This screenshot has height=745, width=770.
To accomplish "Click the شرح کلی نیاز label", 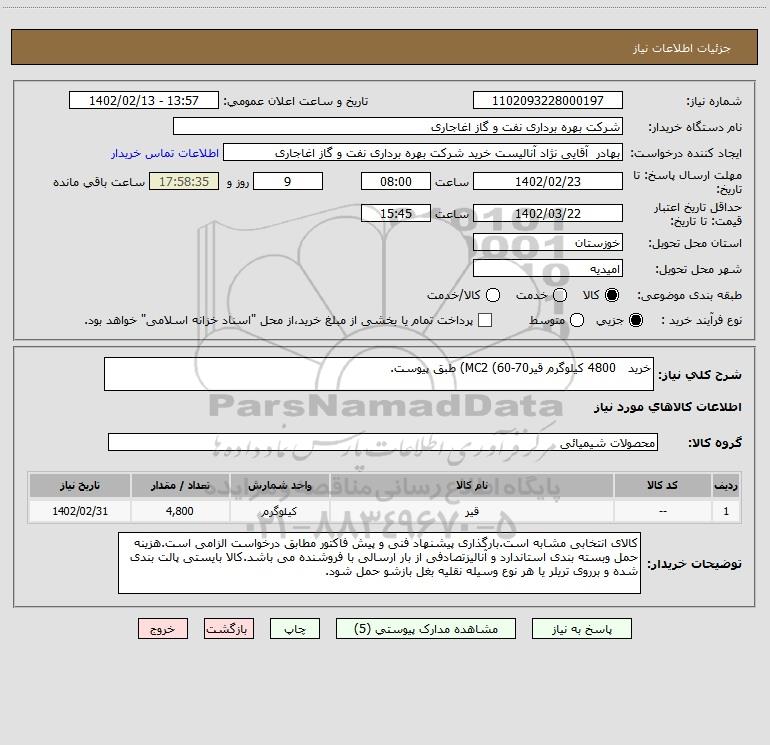I will coord(700,375).
